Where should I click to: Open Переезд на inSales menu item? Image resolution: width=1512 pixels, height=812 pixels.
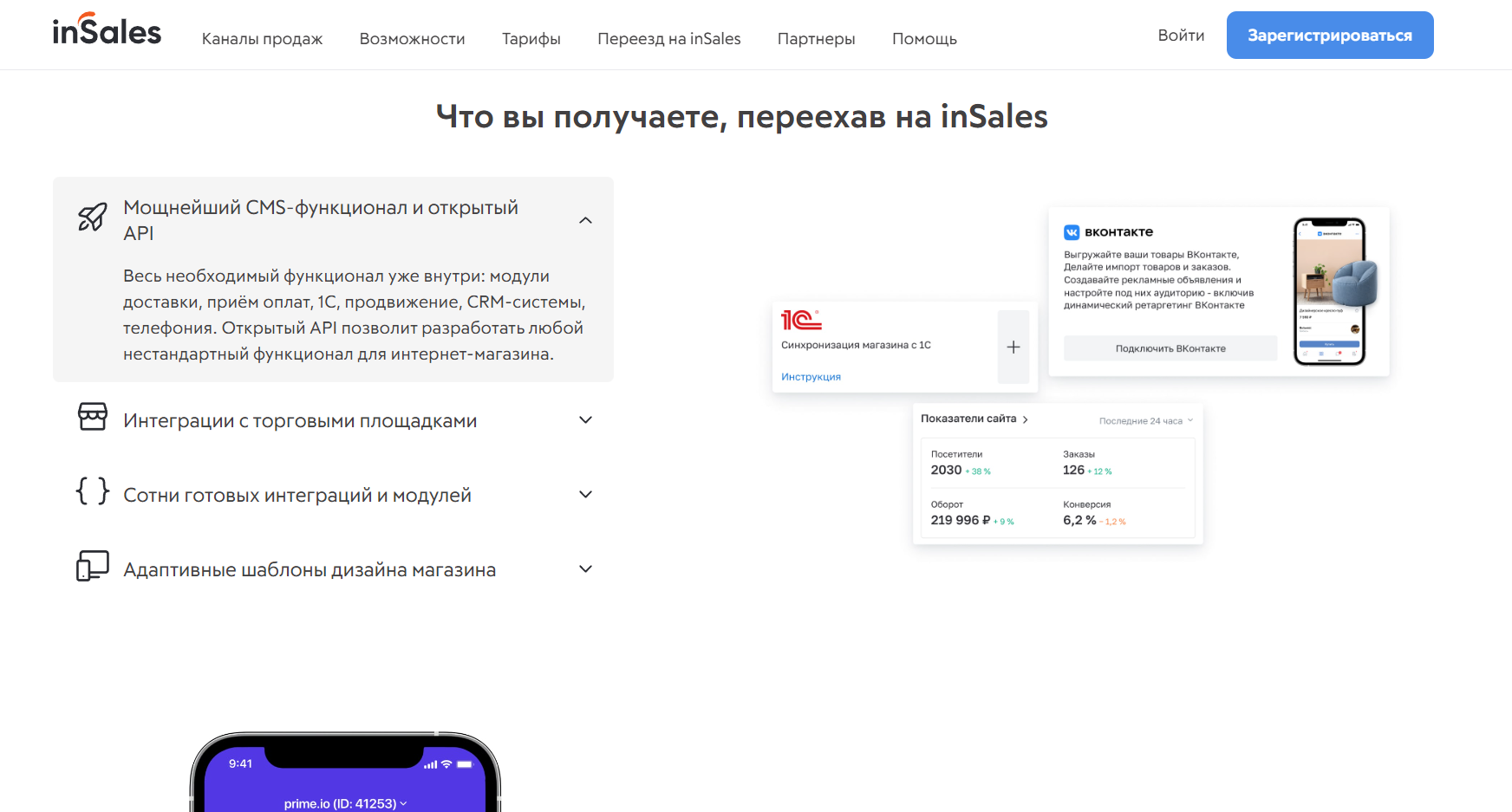coord(669,39)
